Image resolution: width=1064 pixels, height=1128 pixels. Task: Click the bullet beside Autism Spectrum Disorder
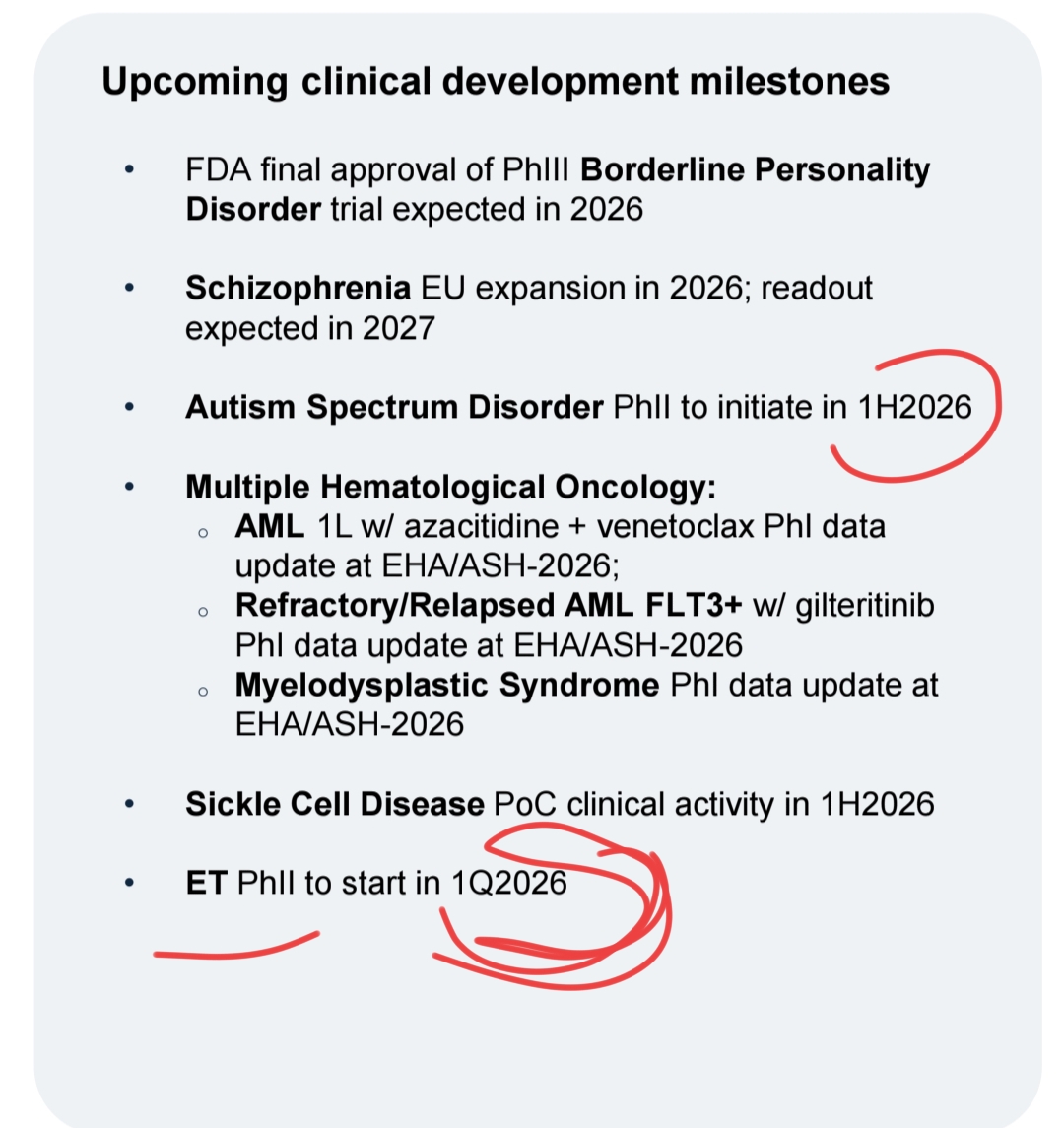click(129, 407)
